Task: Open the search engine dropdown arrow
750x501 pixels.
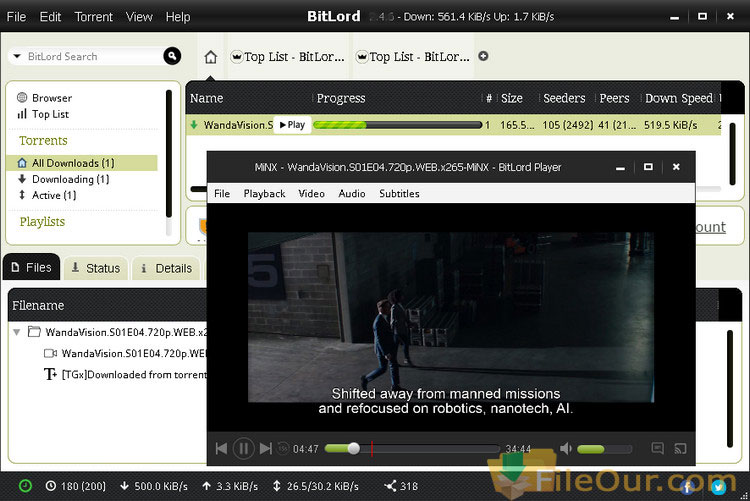Action: [17, 56]
